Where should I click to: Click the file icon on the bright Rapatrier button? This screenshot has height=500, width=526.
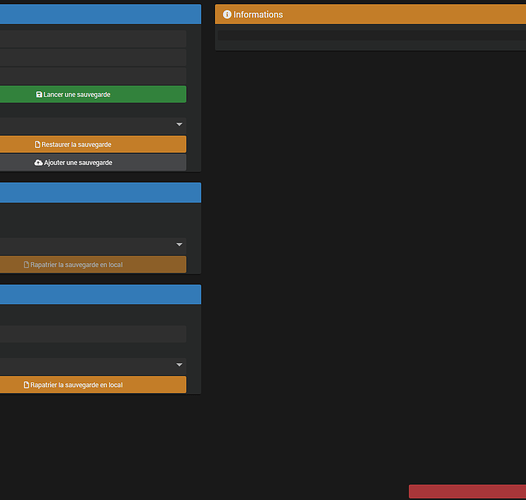click(x=26, y=385)
